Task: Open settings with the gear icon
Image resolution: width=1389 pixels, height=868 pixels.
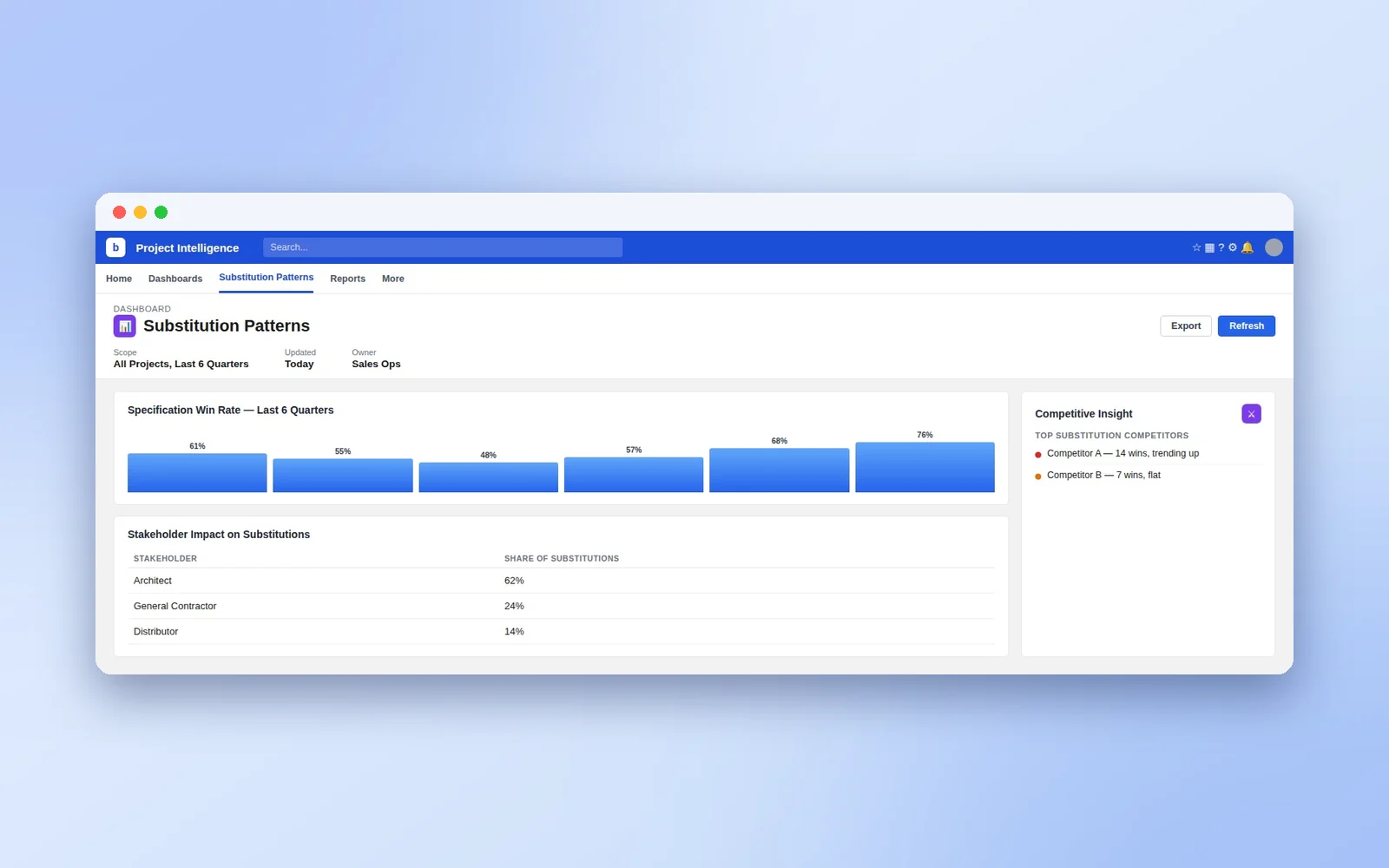Action: pyautogui.click(x=1233, y=247)
